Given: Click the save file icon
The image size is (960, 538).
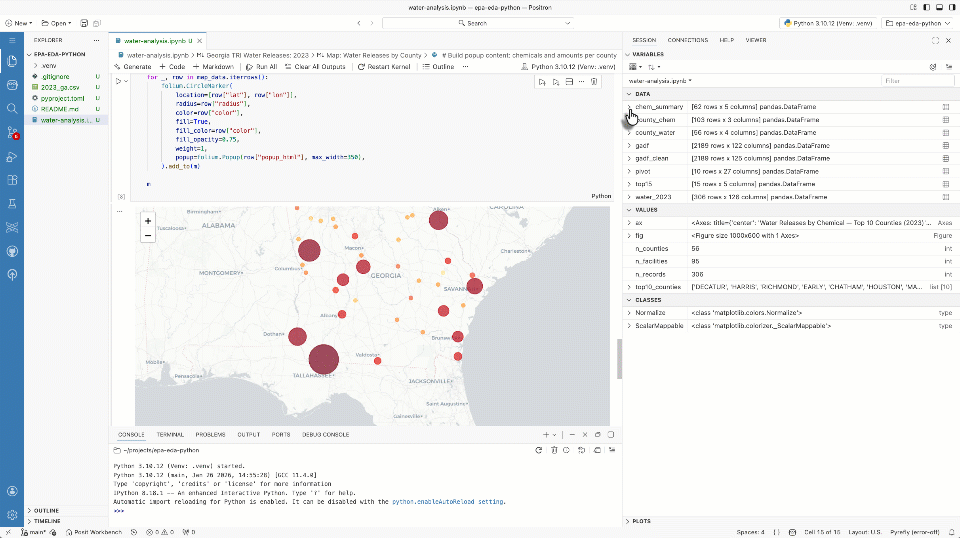Looking at the screenshot, I should [x=82, y=22].
